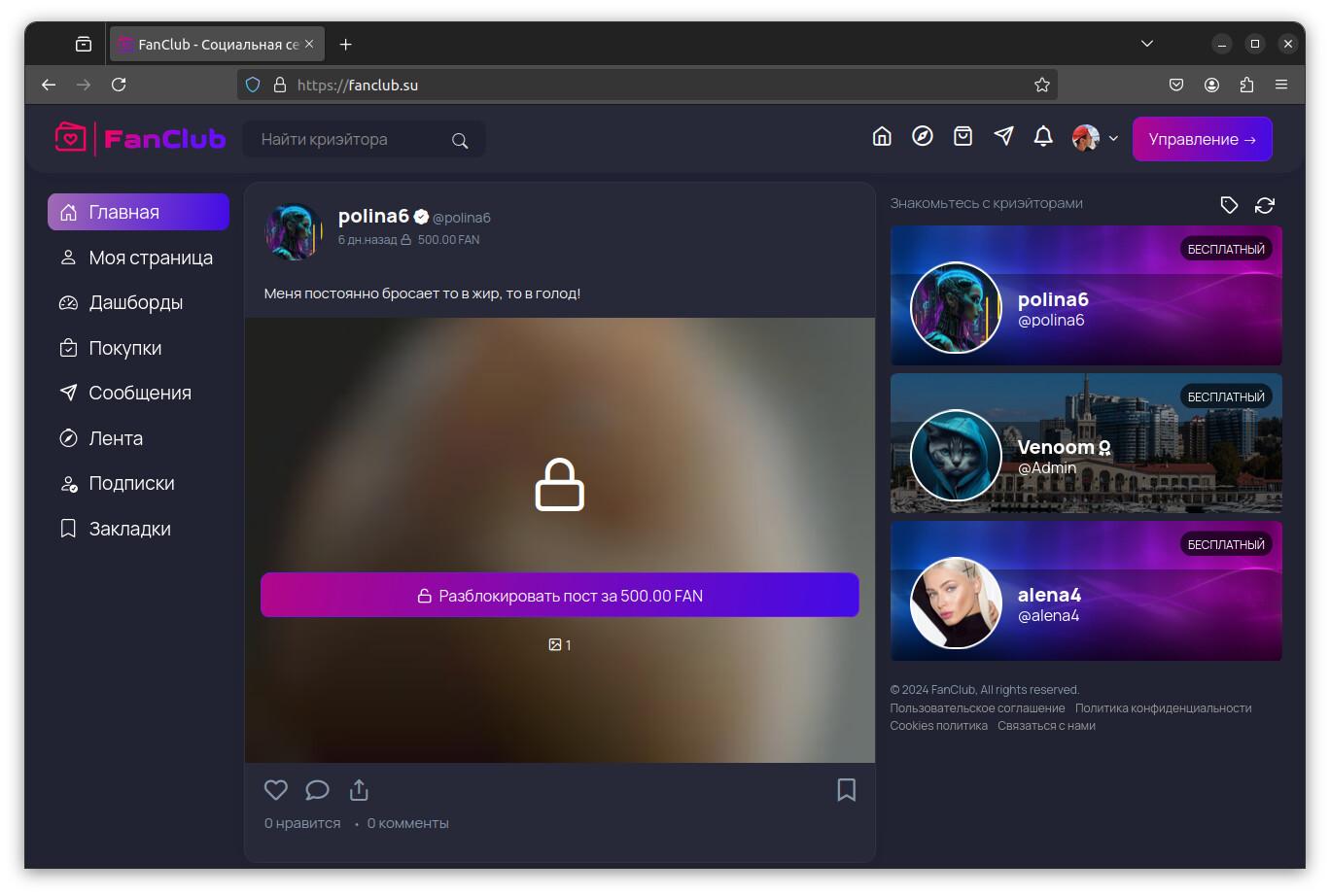Click БЕСПЛАТНЫЙ badge on alena4 card
This screenshot has width=1330, height=896.
(x=1226, y=544)
